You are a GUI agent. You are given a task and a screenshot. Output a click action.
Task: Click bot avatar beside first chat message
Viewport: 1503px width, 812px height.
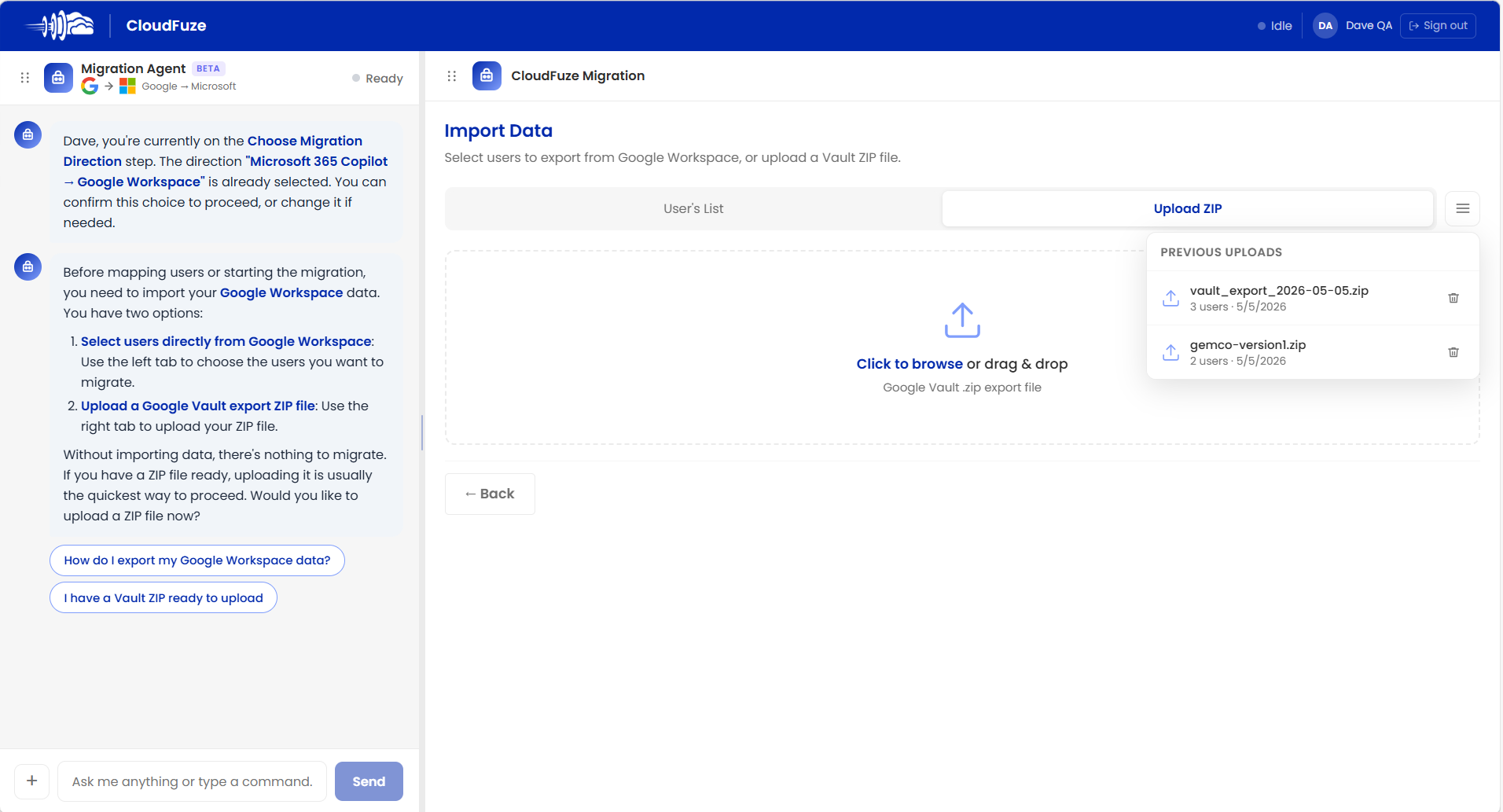pos(28,135)
